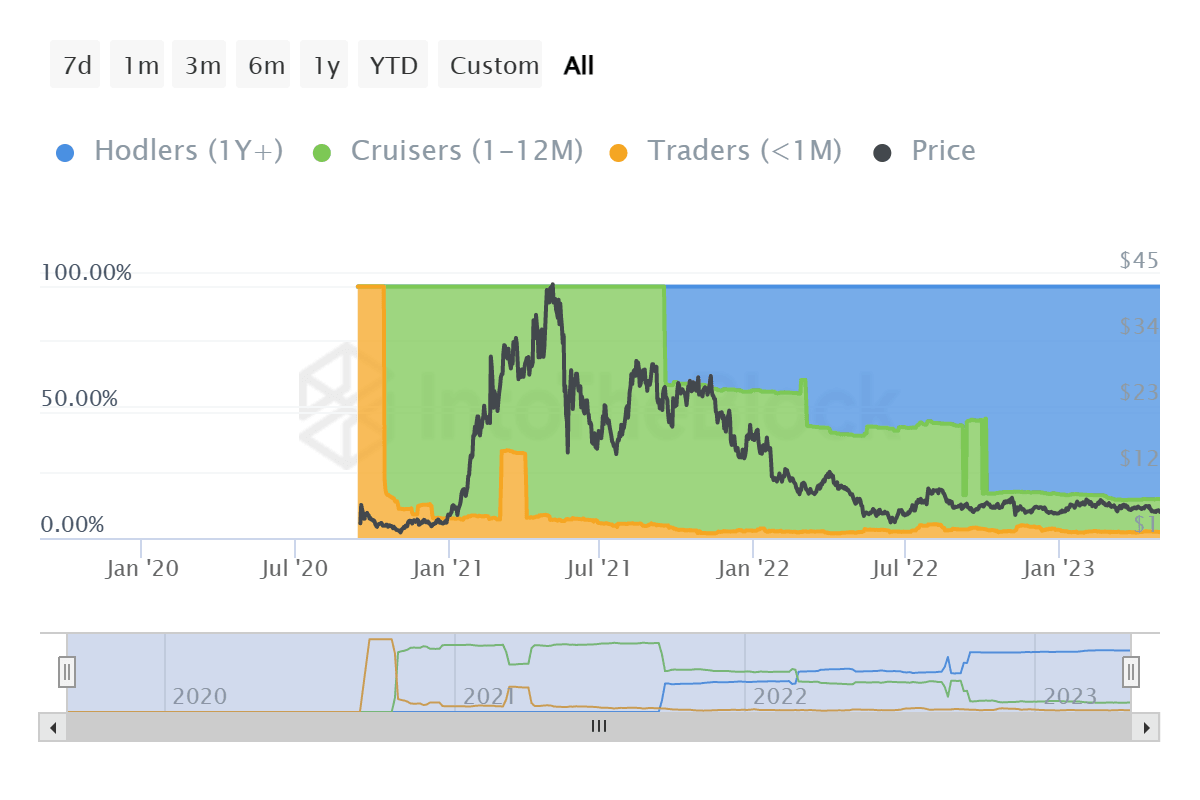Click the scrollbar right arrow
Screen dimensions: 1200x800
pyautogui.click(x=1146, y=727)
